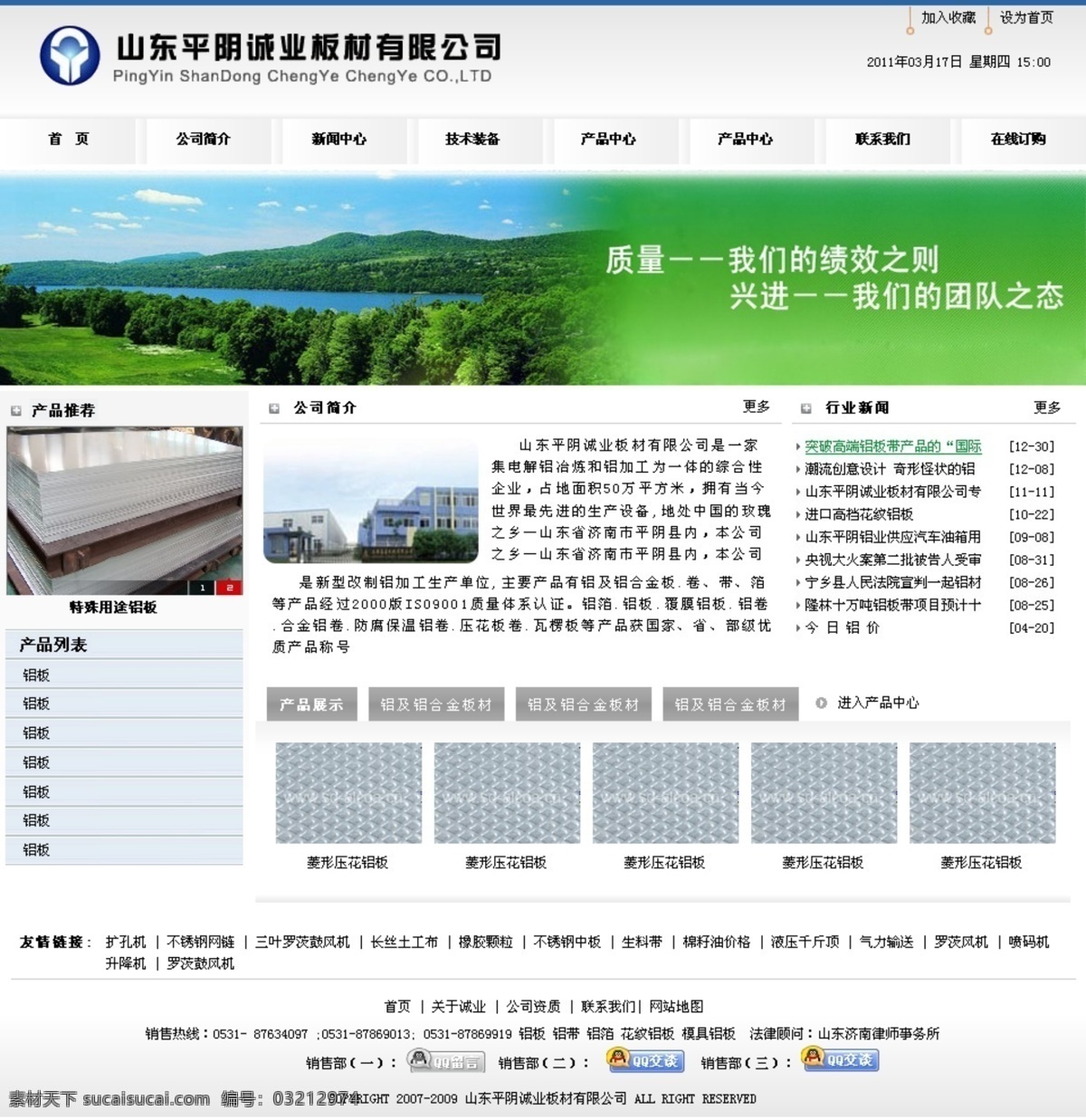Click 更多 beside 公司简介
Image resolution: width=1086 pixels, height=1120 pixels.
click(757, 407)
